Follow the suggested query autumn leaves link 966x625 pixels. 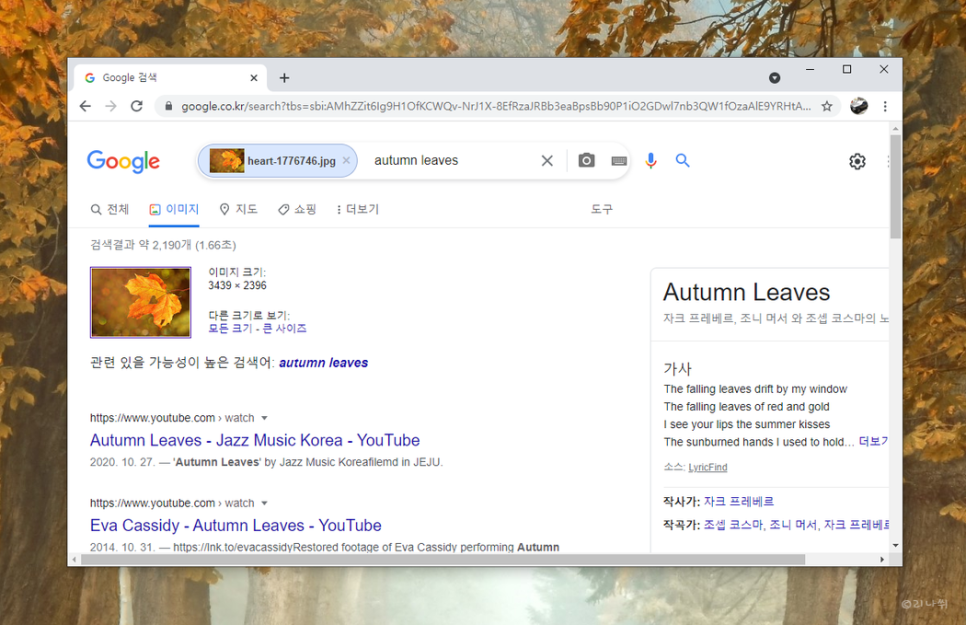point(323,363)
